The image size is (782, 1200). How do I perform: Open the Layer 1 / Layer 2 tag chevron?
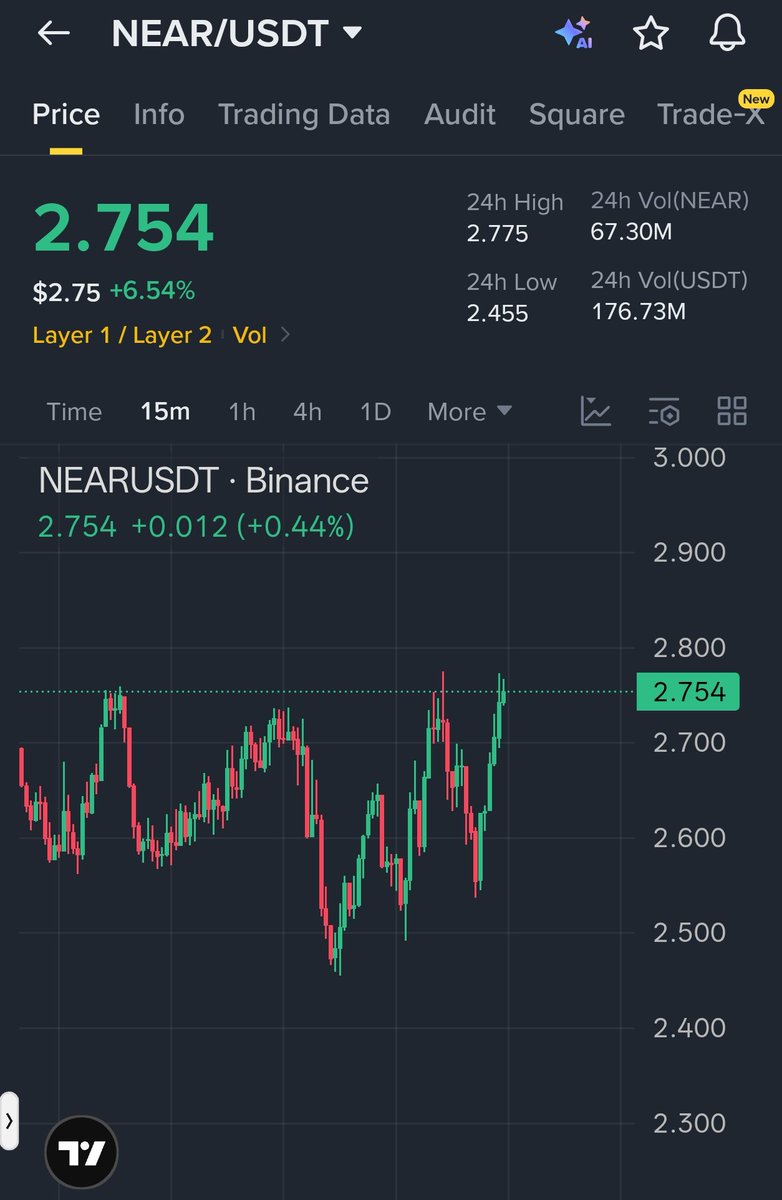pos(285,335)
